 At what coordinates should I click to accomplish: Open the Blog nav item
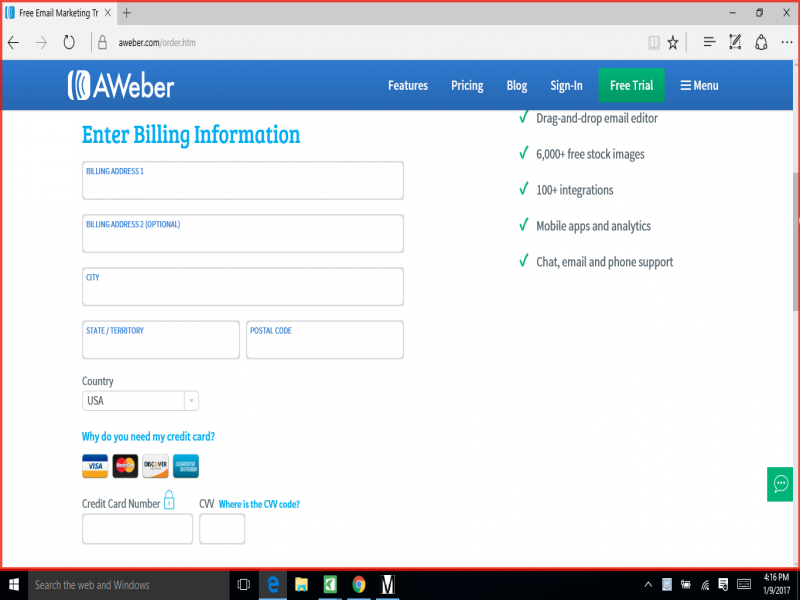516,85
